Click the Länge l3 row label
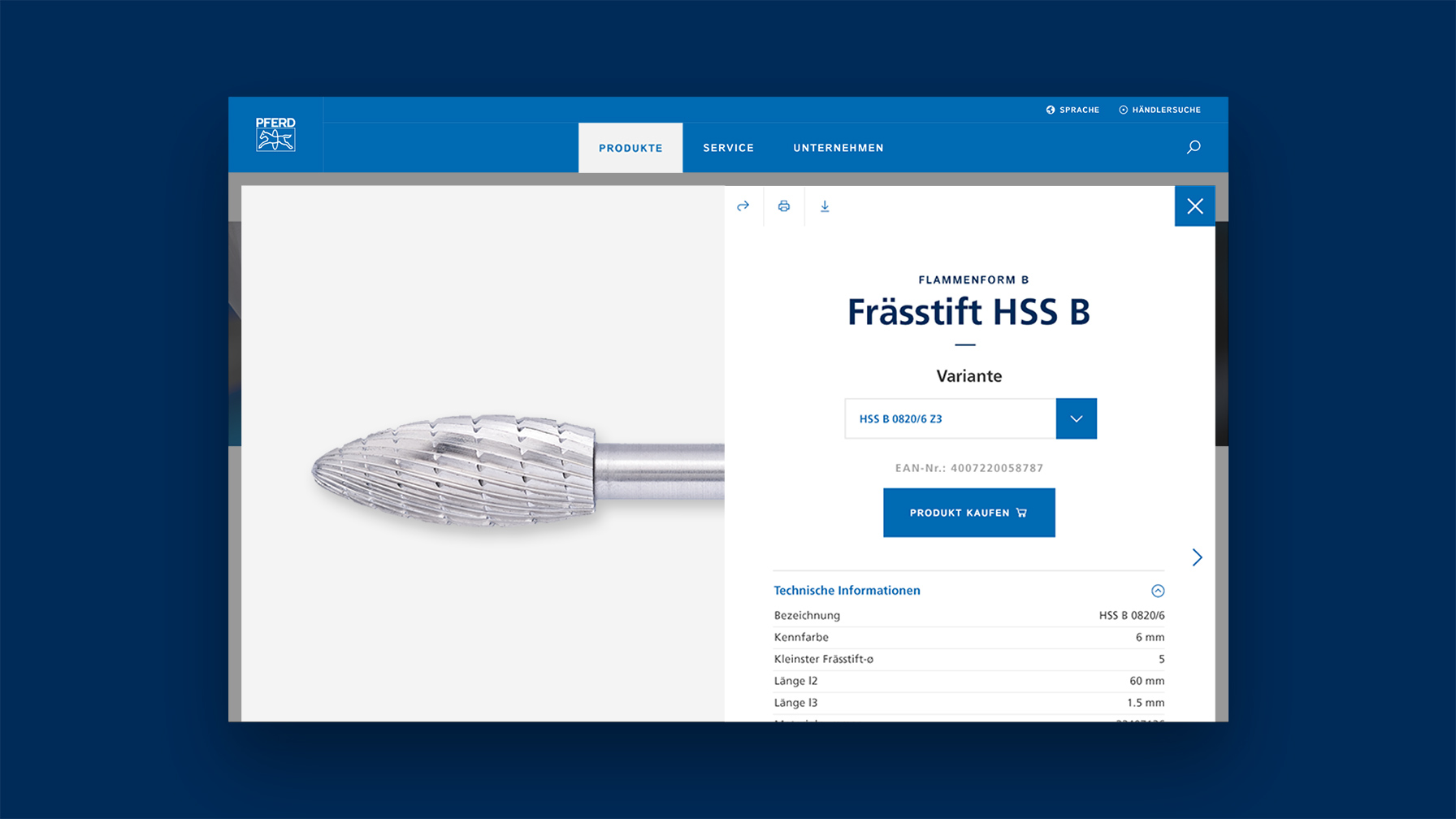 coord(795,703)
